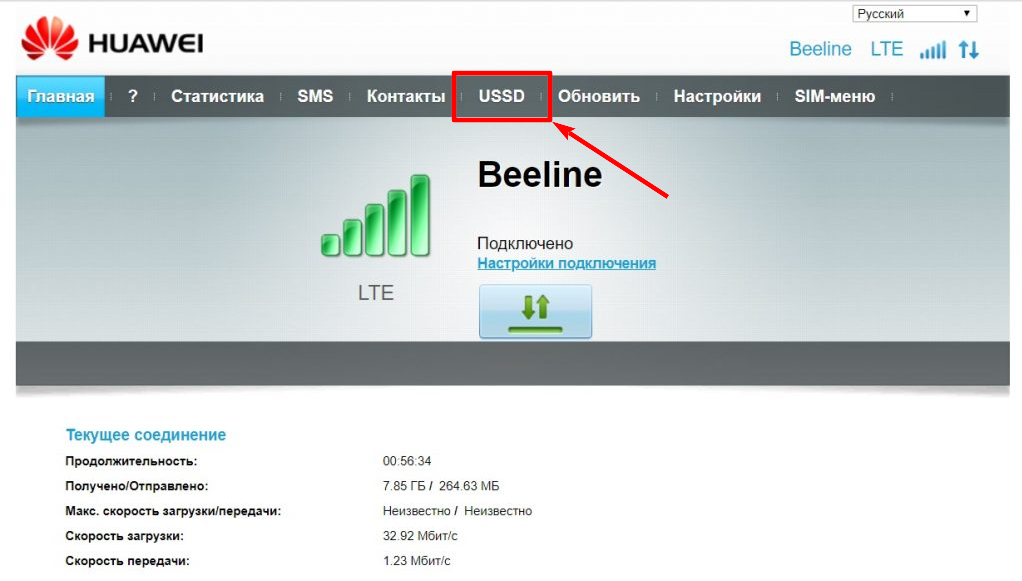Click the Макс. скорость загрузки/передачи label

point(173,511)
